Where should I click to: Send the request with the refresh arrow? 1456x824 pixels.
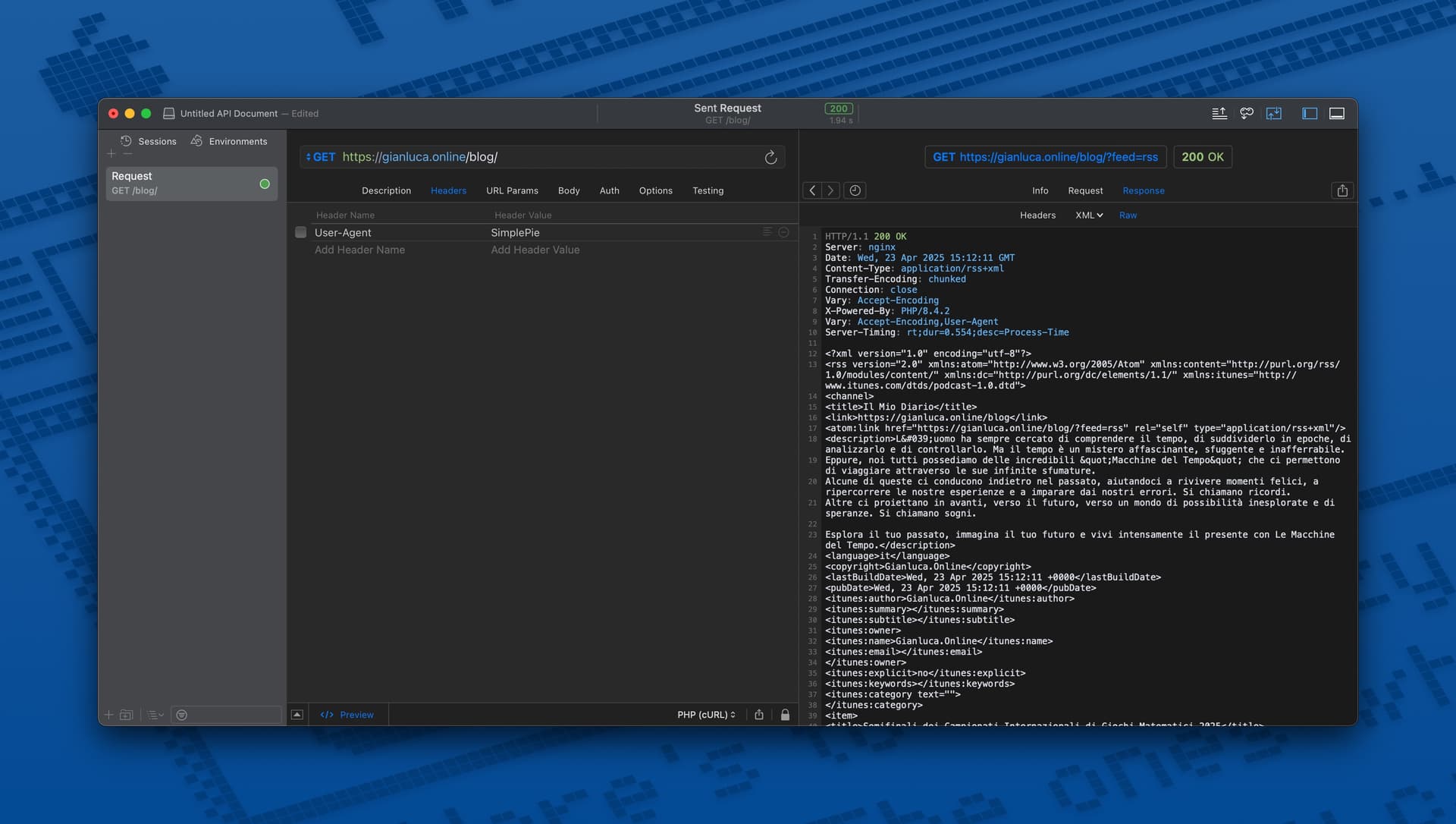point(770,157)
